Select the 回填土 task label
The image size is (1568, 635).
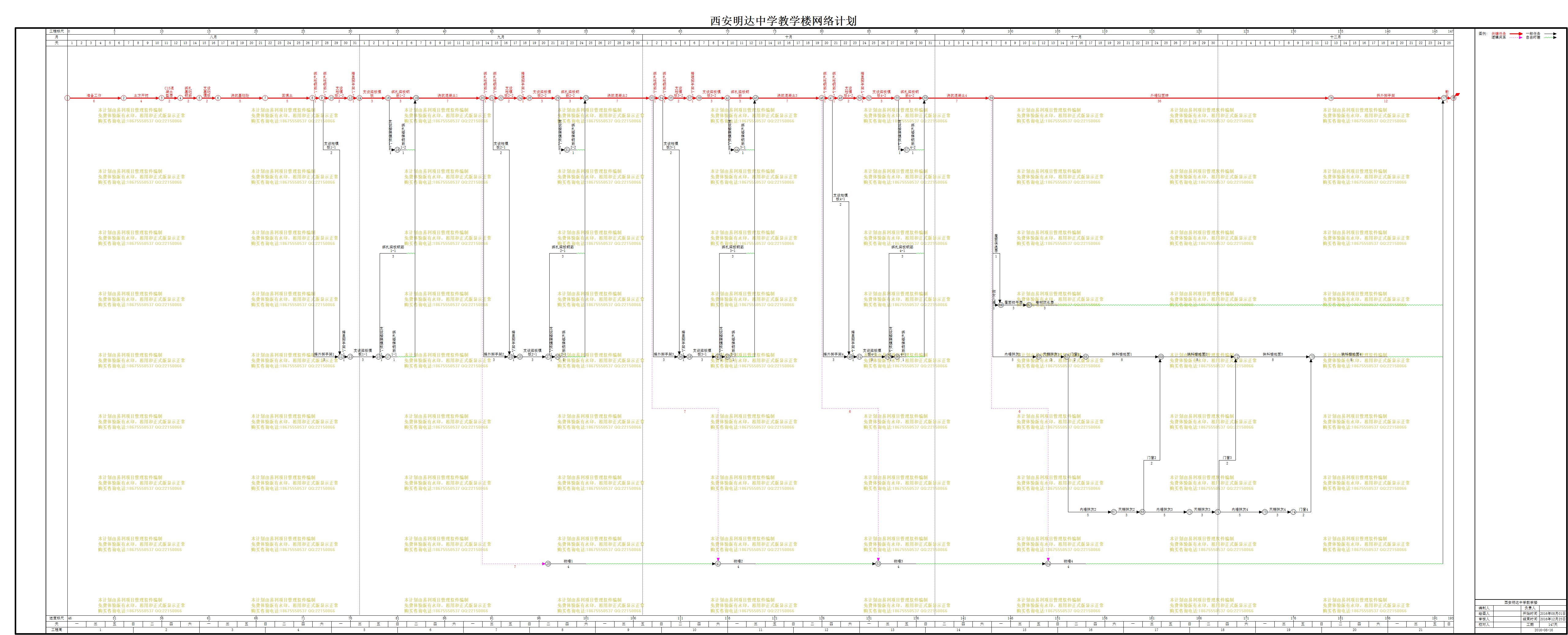click(287, 96)
